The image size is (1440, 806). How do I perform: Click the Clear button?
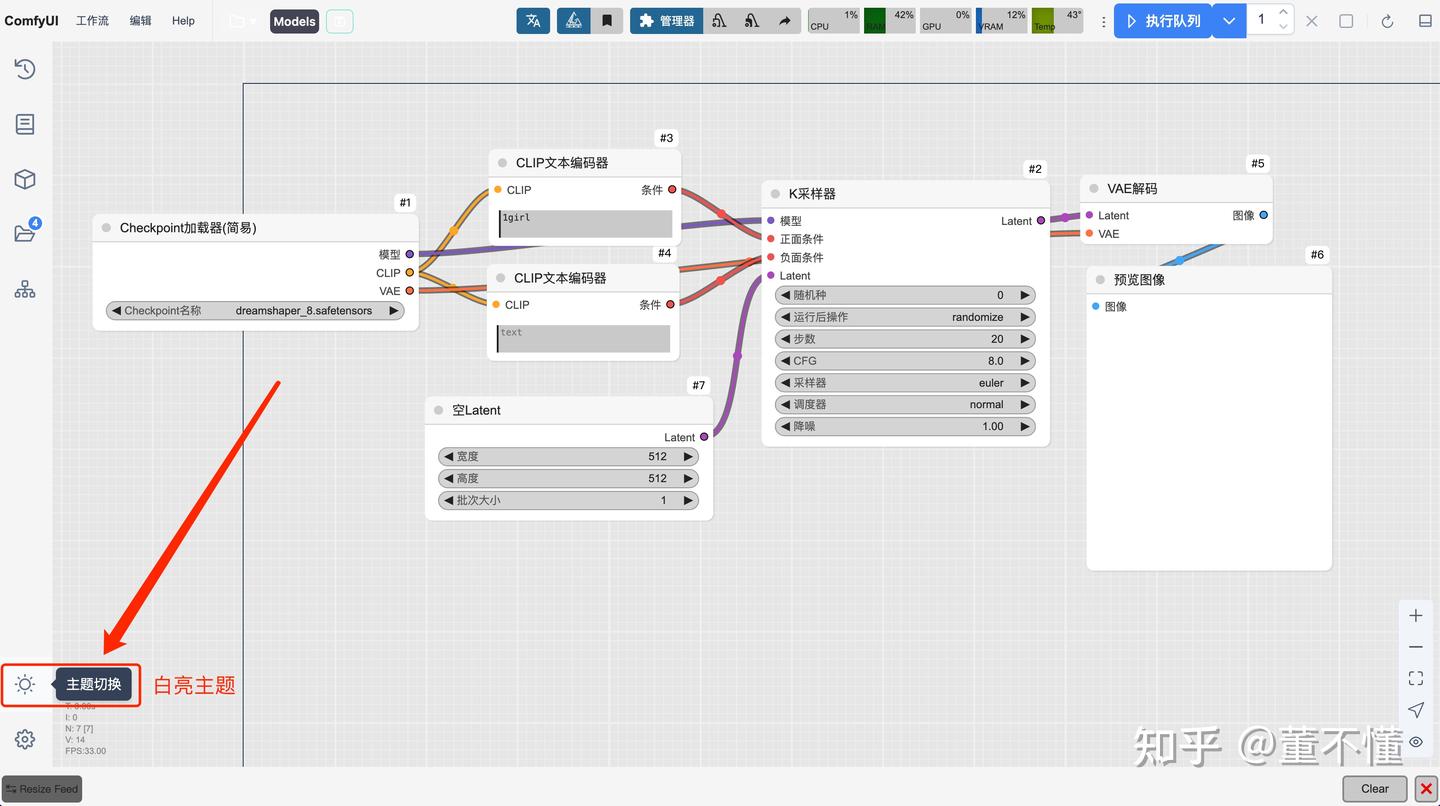(1375, 789)
